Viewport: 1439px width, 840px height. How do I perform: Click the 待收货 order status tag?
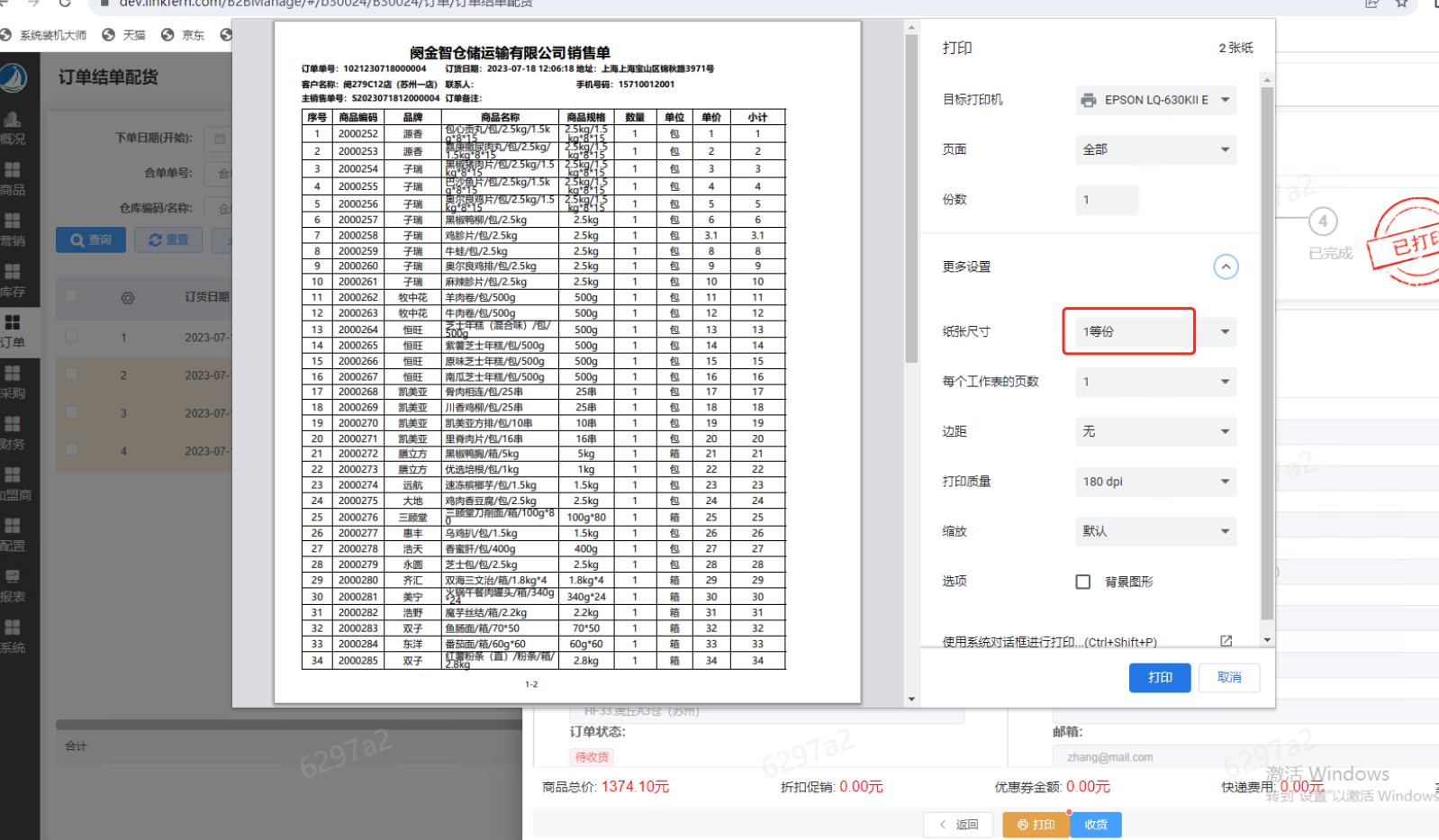click(x=592, y=757)
